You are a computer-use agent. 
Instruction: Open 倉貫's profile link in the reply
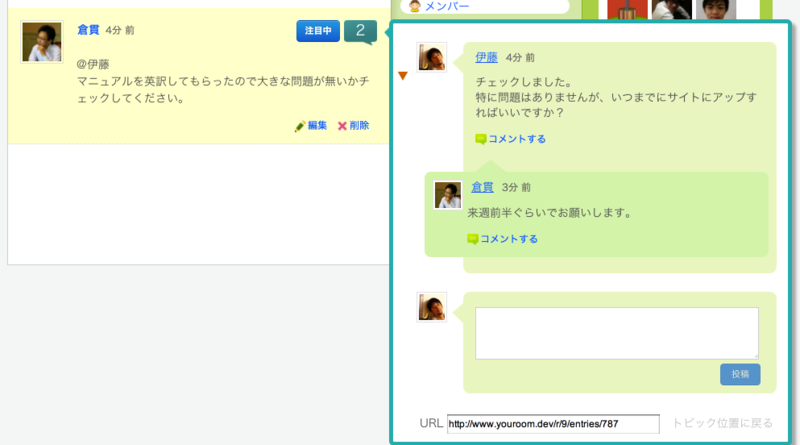[482, 187]
